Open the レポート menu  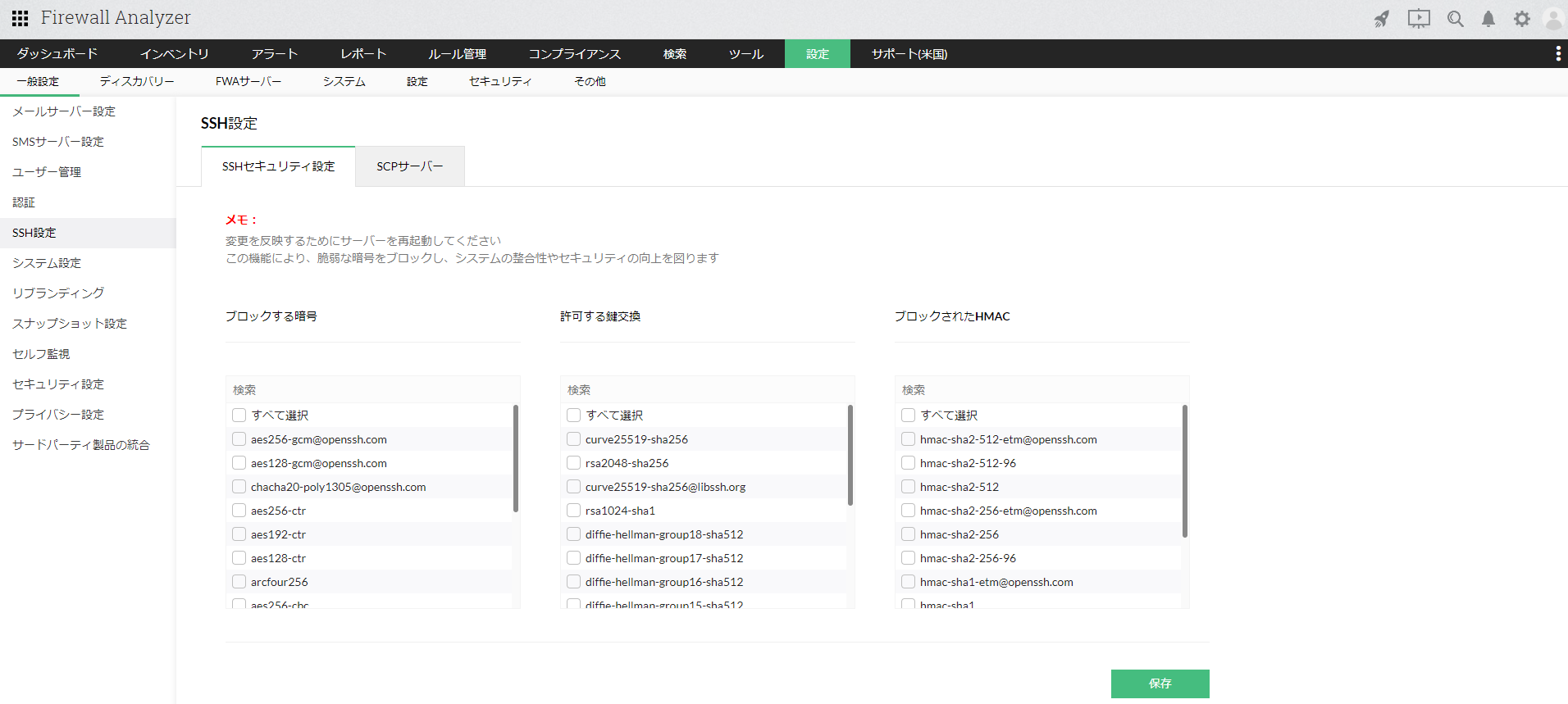point(363,54)
